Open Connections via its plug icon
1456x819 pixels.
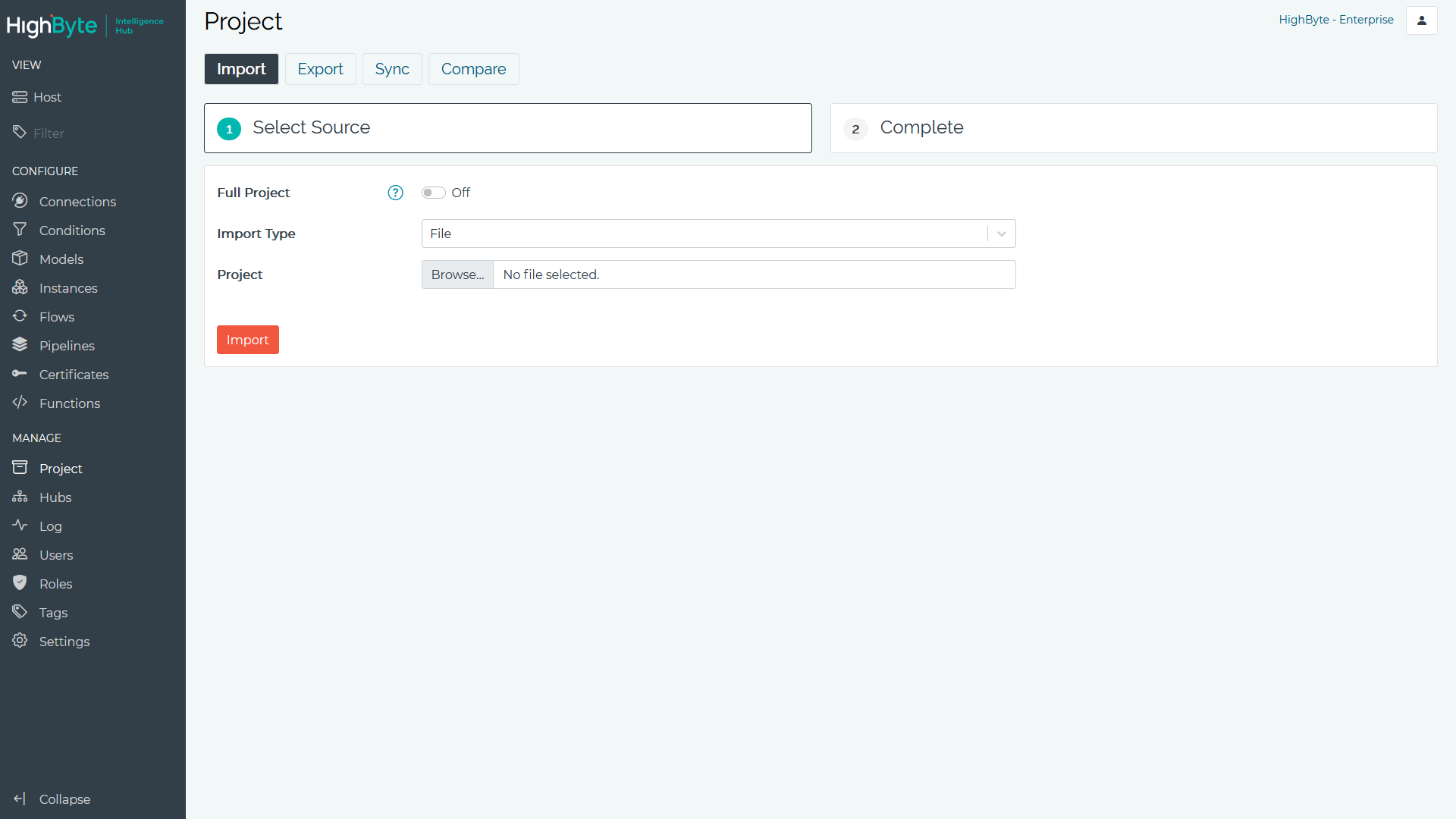[x=20, y=201]
